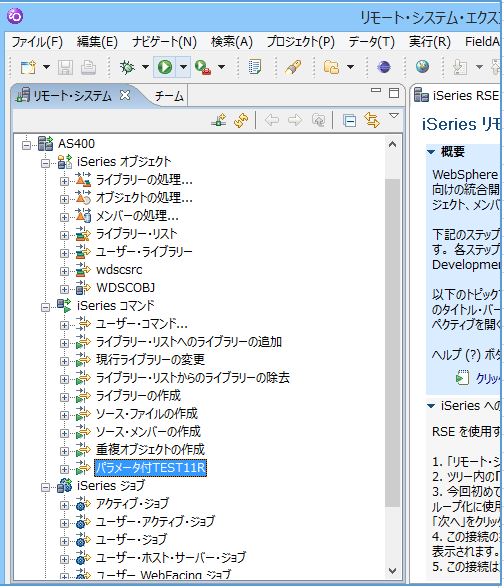Select アクティブ・ジョブ tree item
504x588 pixels.
[132, 504]
